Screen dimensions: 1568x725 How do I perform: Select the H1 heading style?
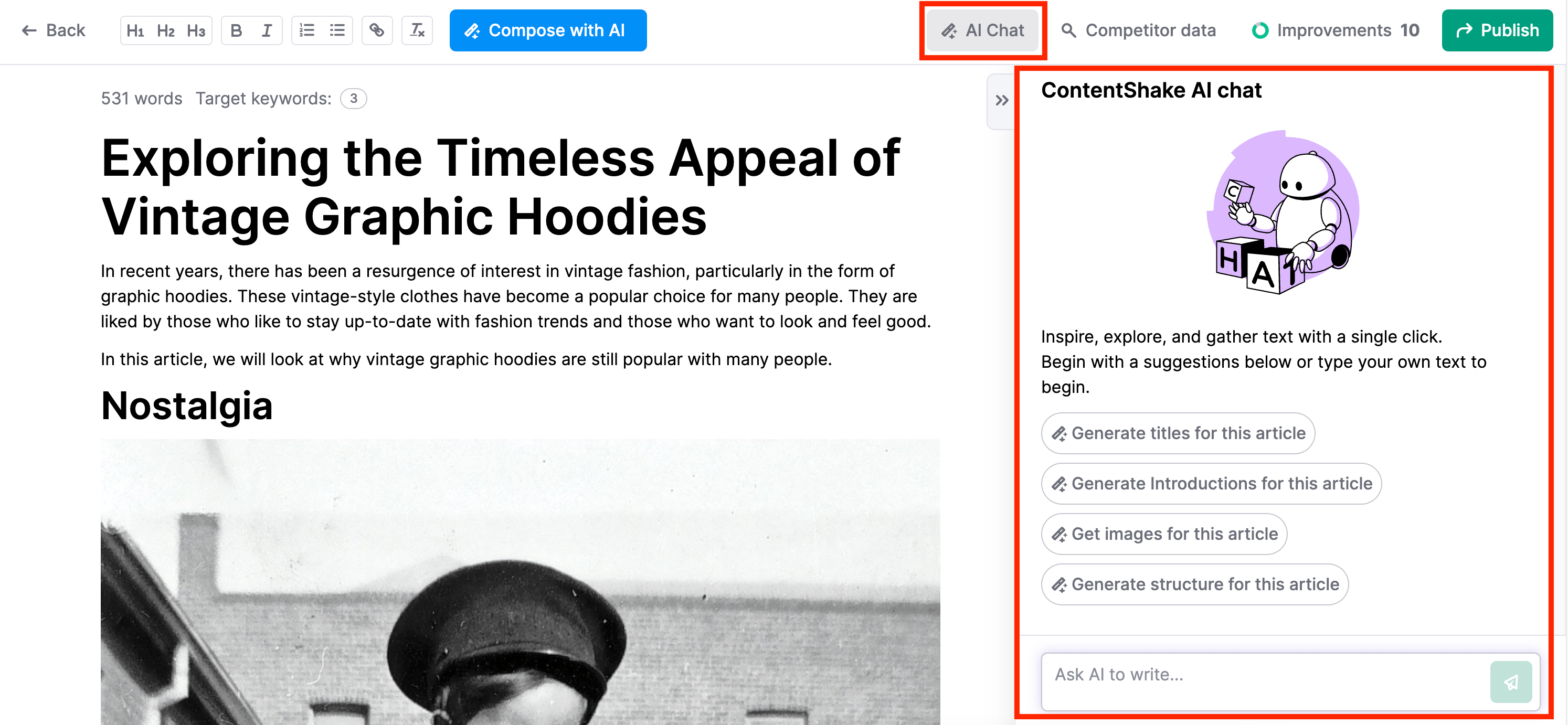[134, 30]
